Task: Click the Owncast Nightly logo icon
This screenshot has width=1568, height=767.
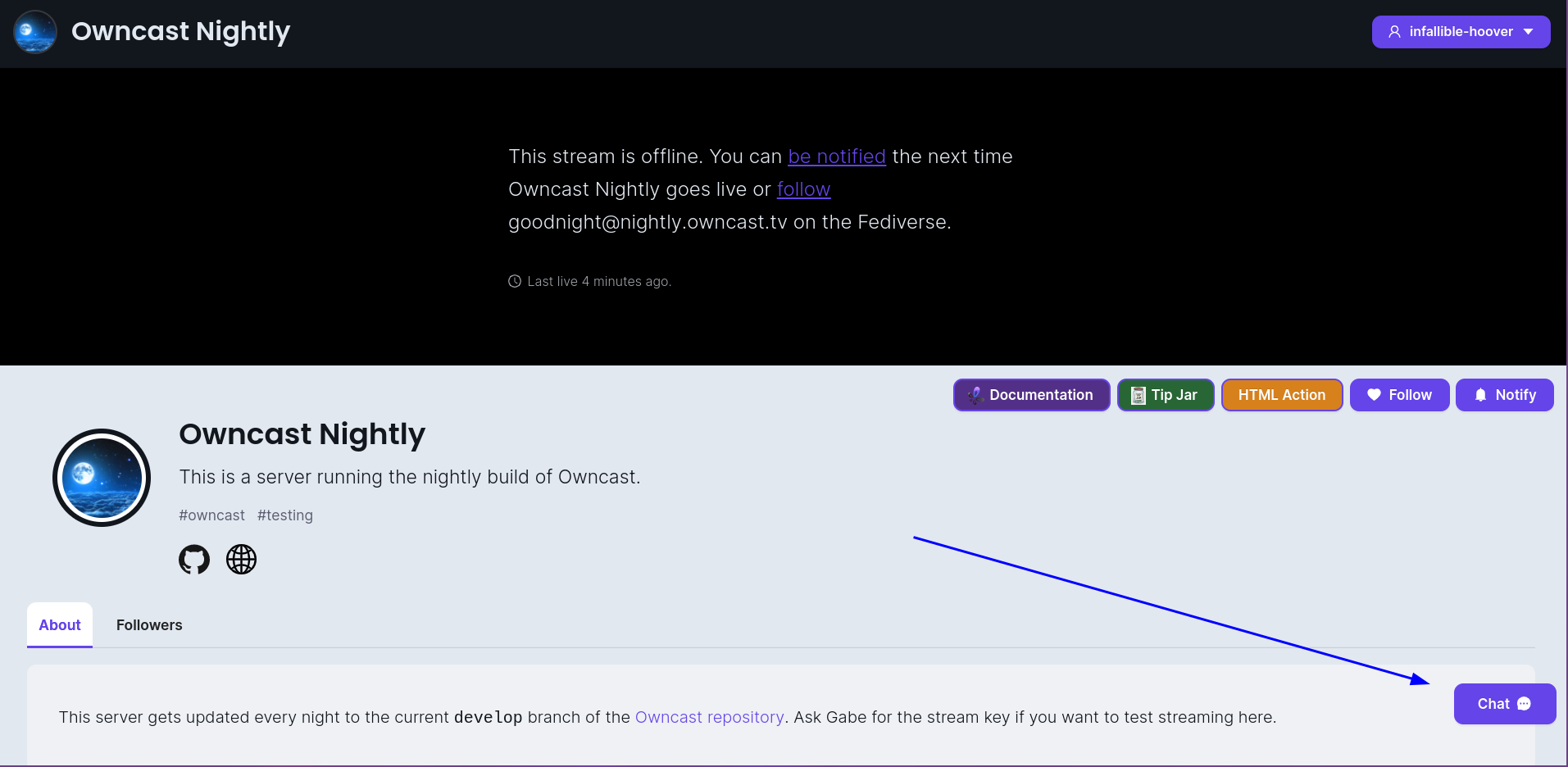Action: (34, 32)
